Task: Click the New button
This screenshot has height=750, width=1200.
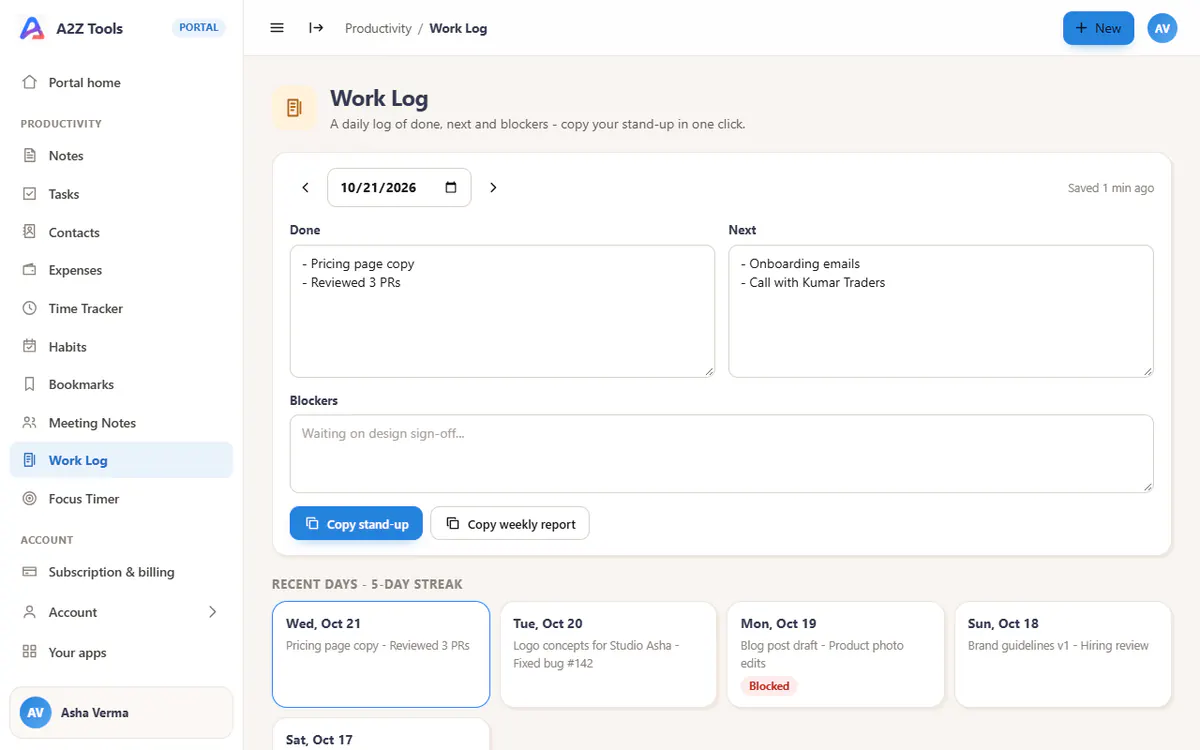Action: click(1098, 28)
